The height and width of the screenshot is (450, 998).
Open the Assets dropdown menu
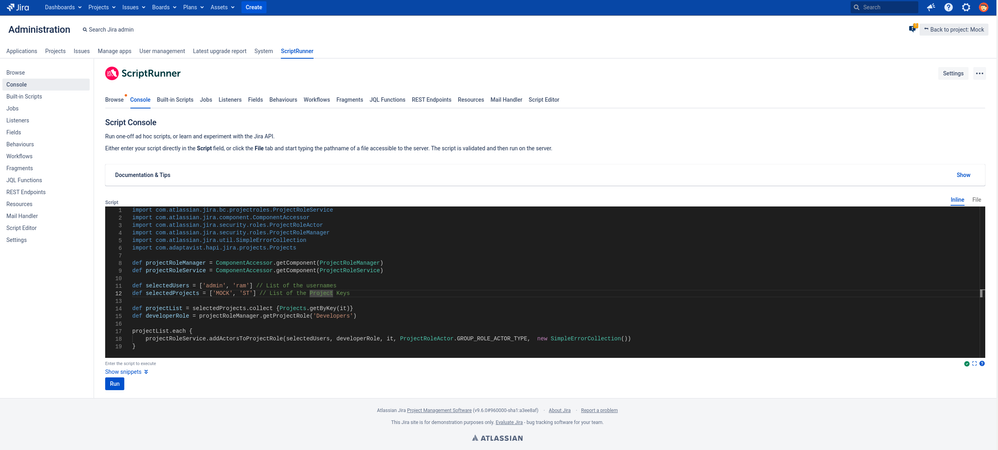[x=223, y=7]
